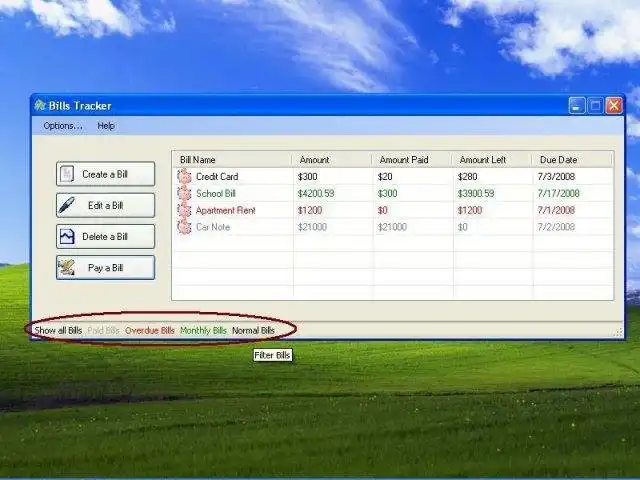
Task: Maximize the Bills Tracker window
Action: coord(595,106)
